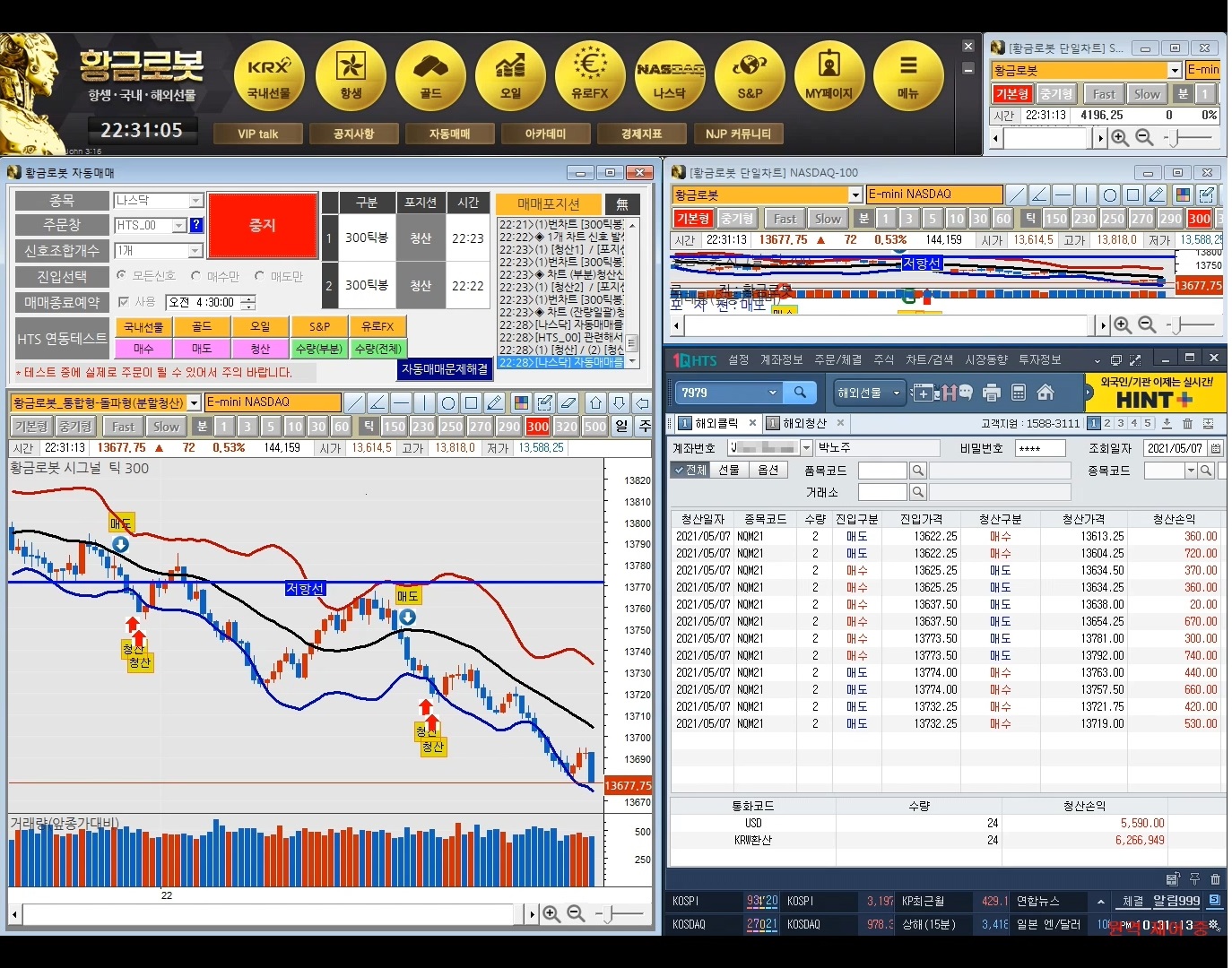Toggle the 옵션 filter in 1Q HTS
1232x968 pixels.
tap(768, 470)
